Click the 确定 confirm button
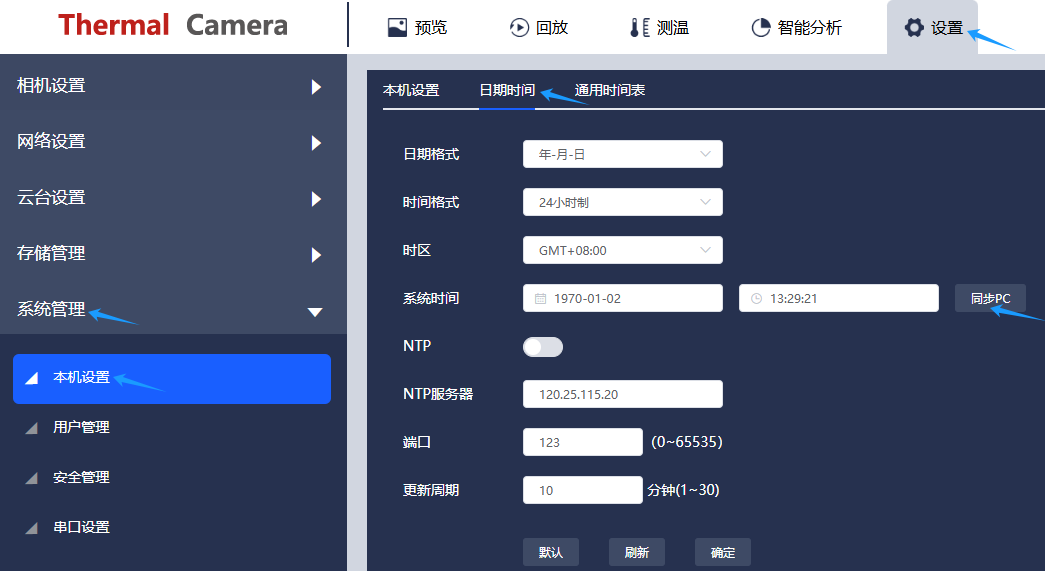 722,553
